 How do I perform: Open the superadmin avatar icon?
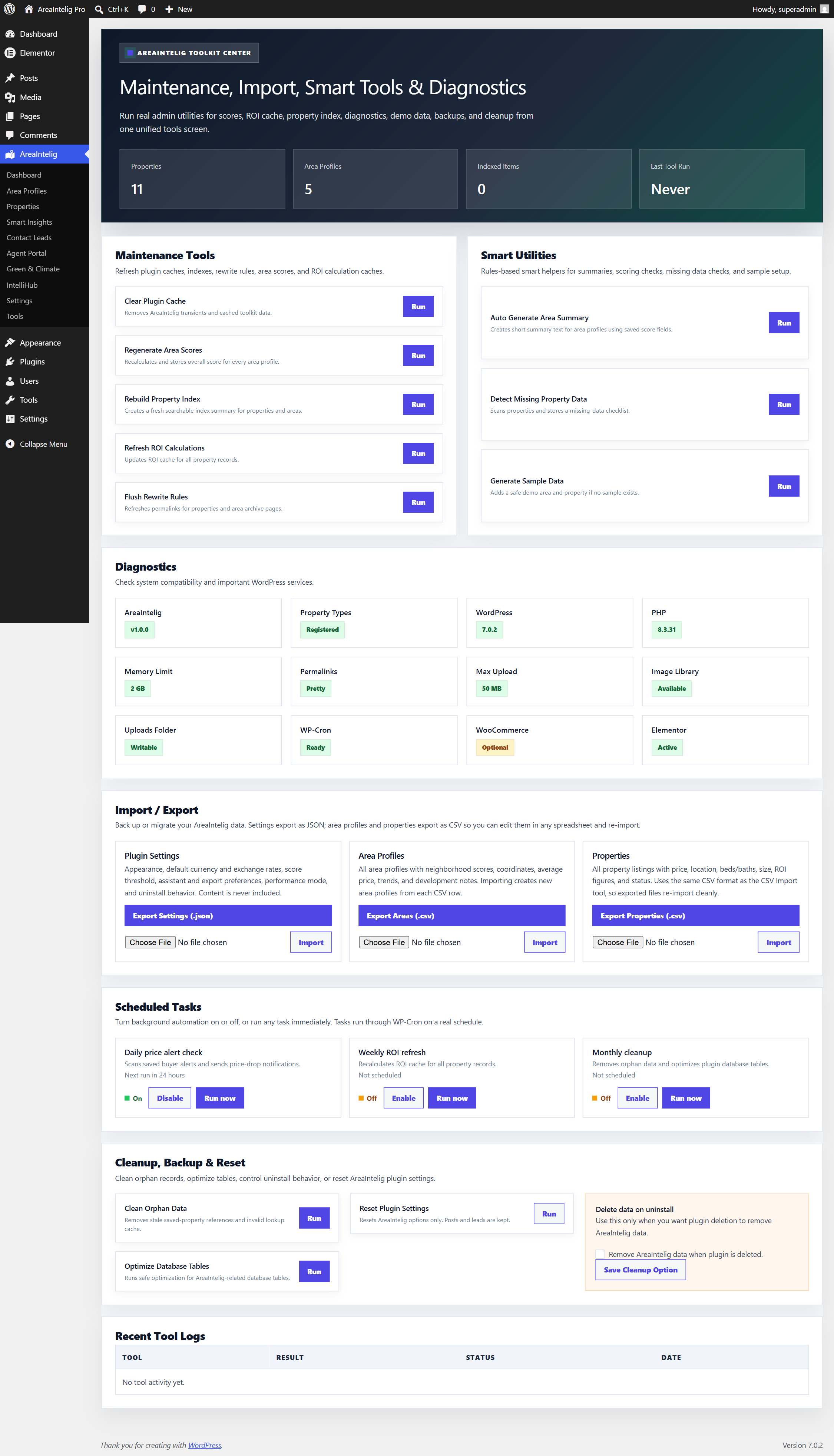824,9
